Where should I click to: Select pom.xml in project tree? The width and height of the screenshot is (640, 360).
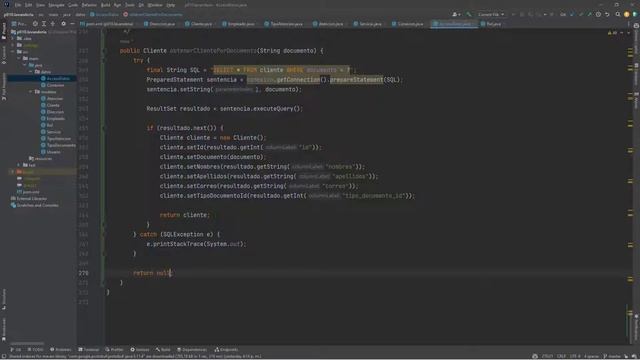28,192
